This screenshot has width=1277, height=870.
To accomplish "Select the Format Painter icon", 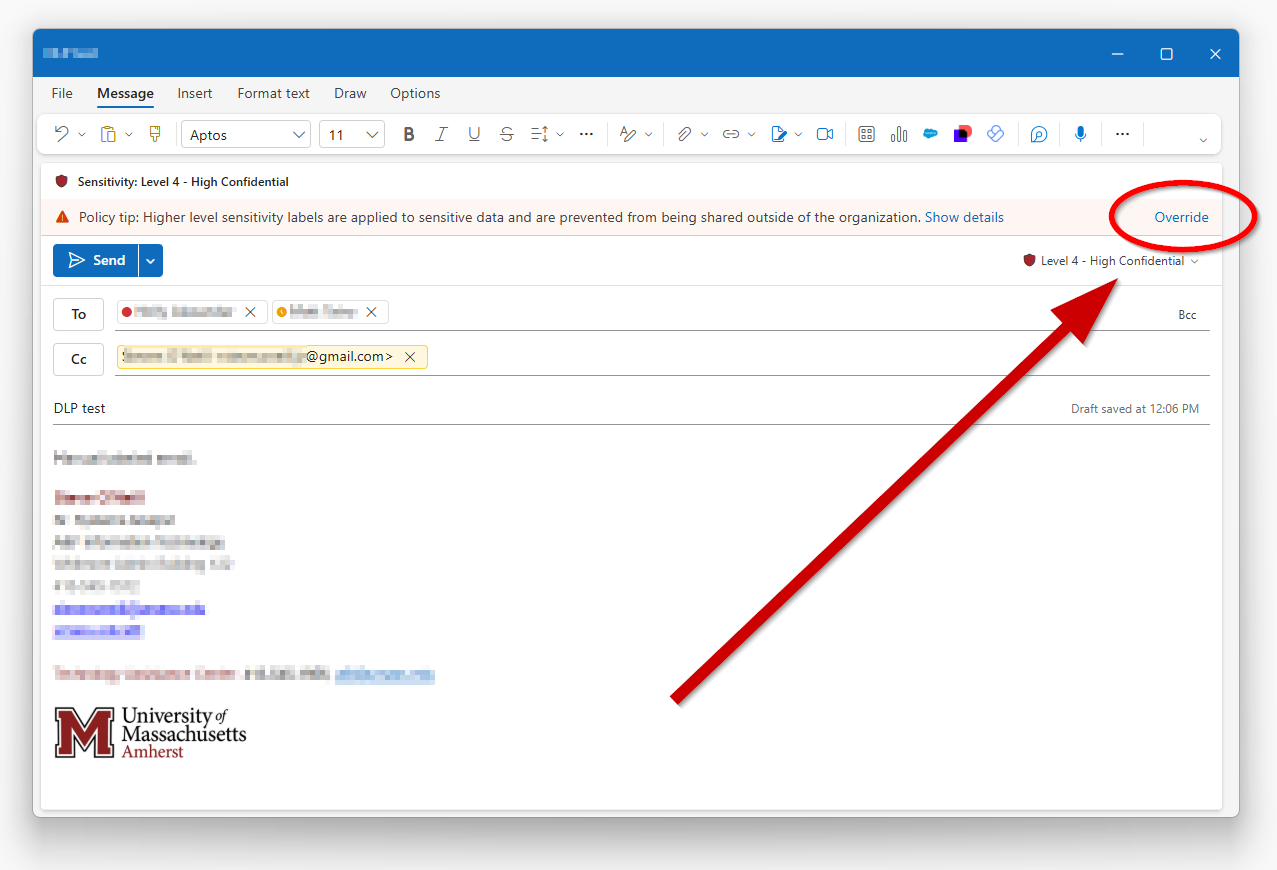I will tap(155, 133).
